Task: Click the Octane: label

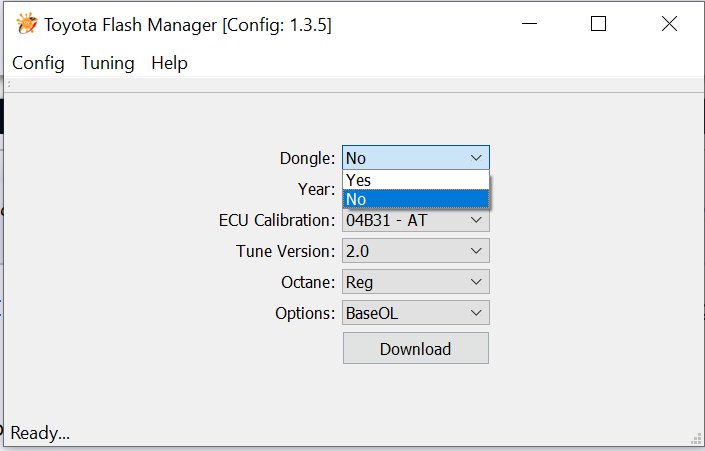Action: (308, 282)
